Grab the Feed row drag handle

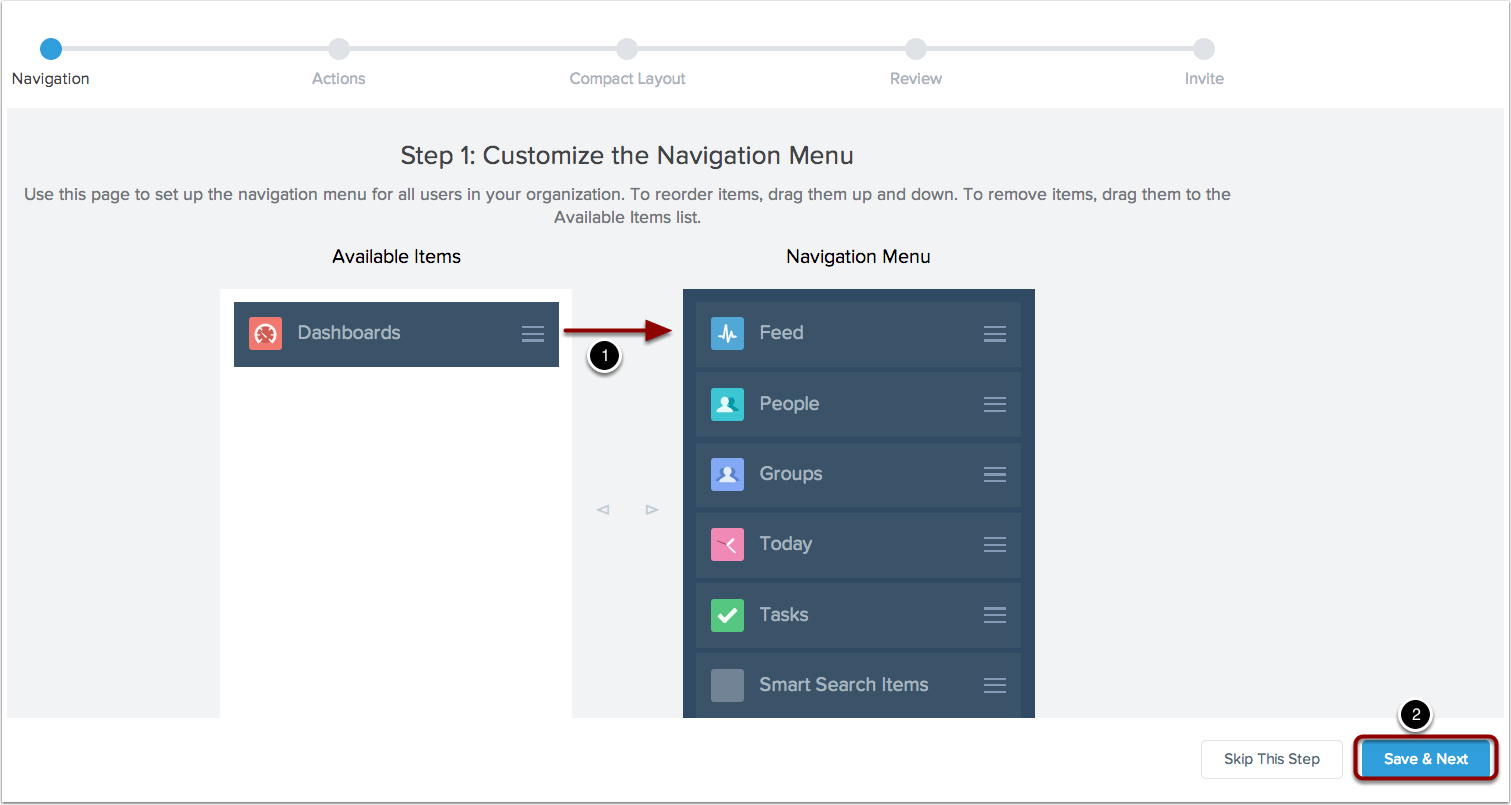click(x=995, y=334)
